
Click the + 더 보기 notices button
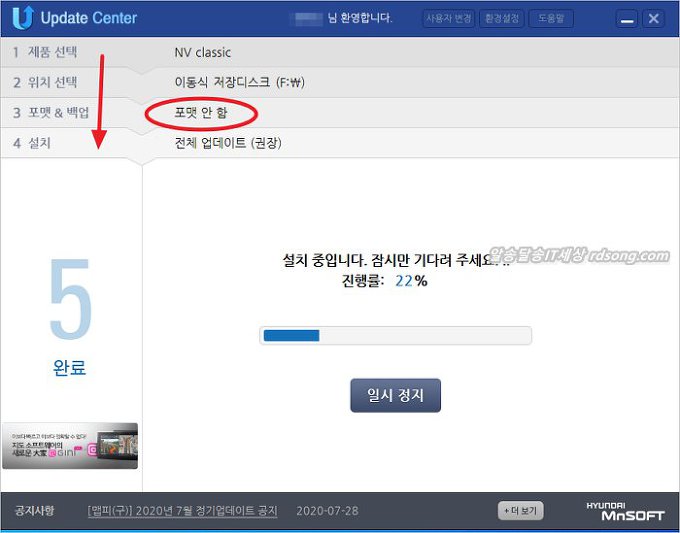coord(520,511)
